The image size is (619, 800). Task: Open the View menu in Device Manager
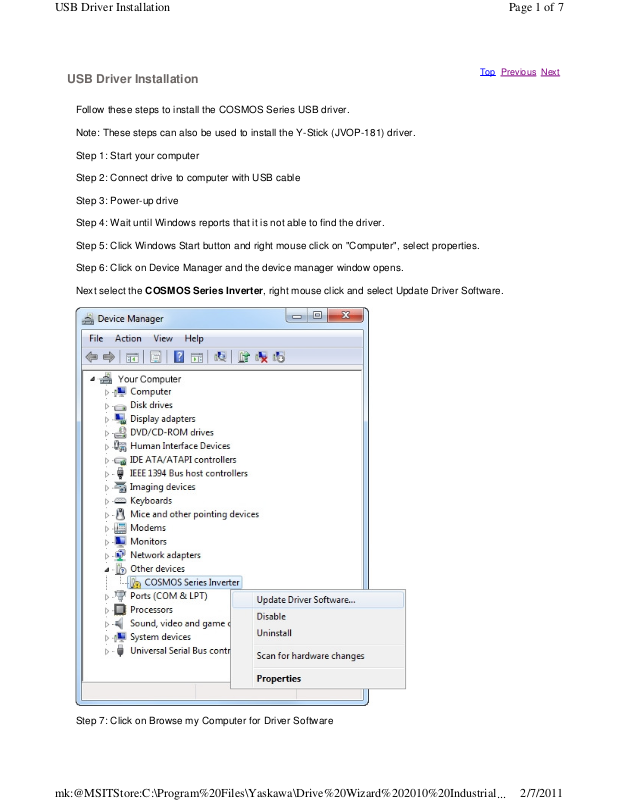pyautogui.click(x=162, y=339)
